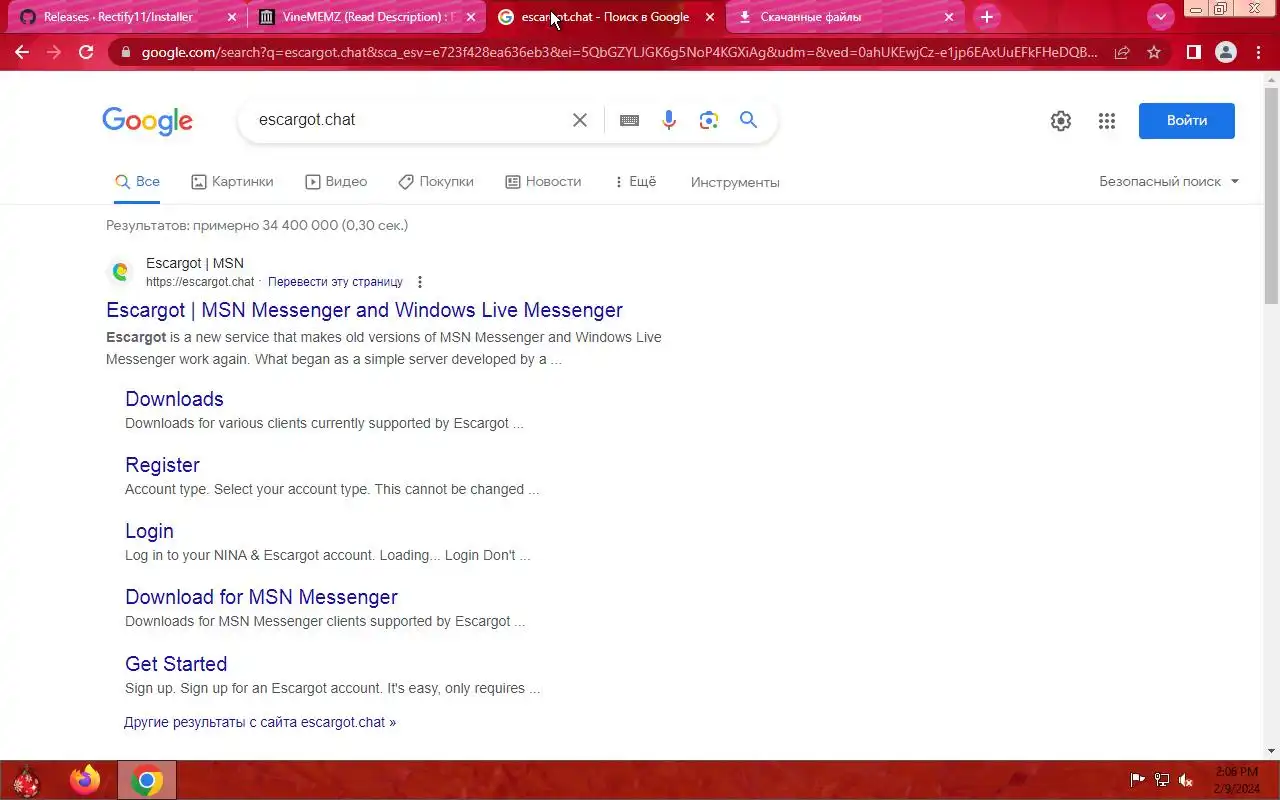Screen dimensions: 1280x800
Task: Open the on-screen keyboard input tool
Action: (629, 120)
